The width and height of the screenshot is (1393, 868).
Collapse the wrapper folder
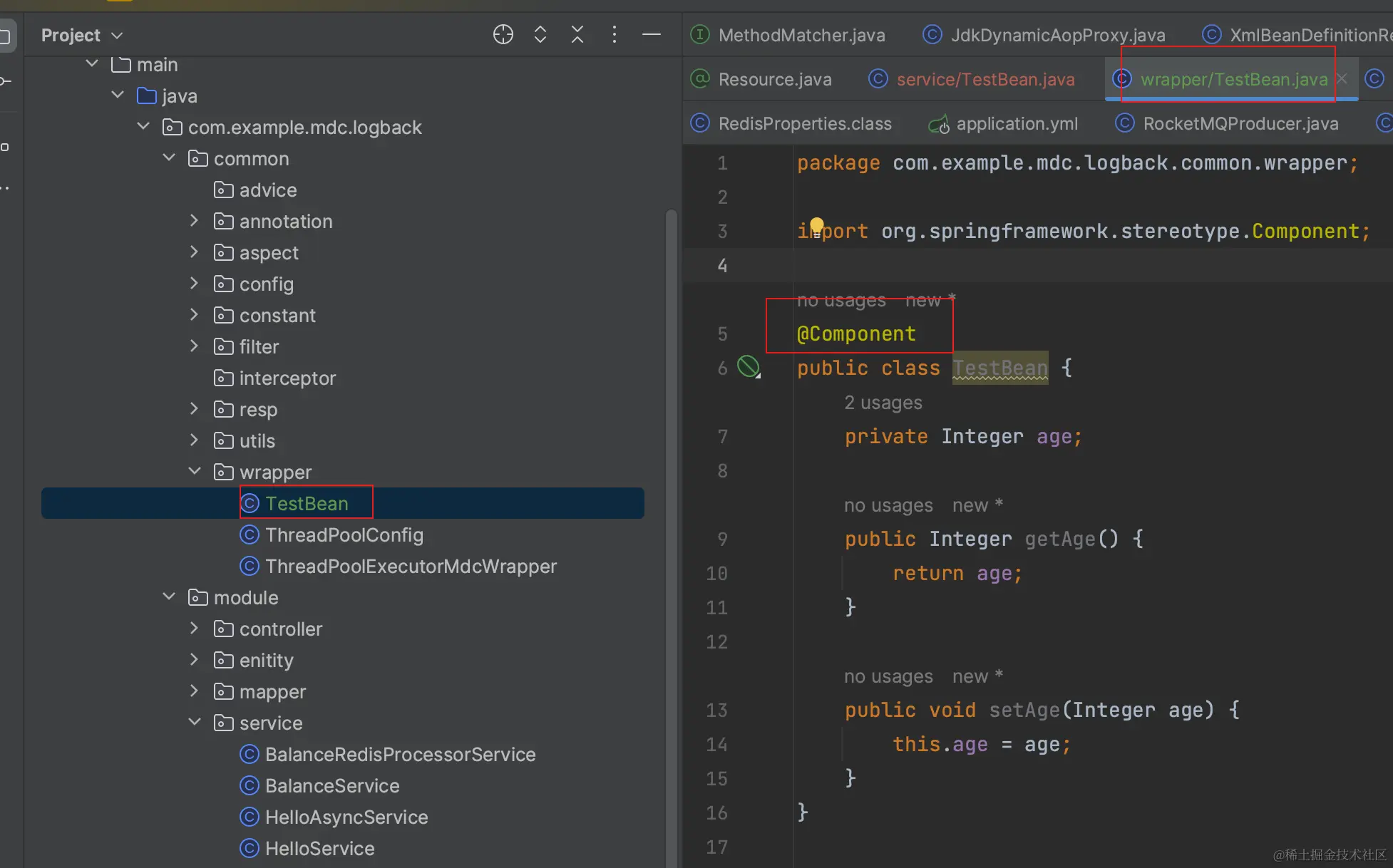(x=195, y=471)
